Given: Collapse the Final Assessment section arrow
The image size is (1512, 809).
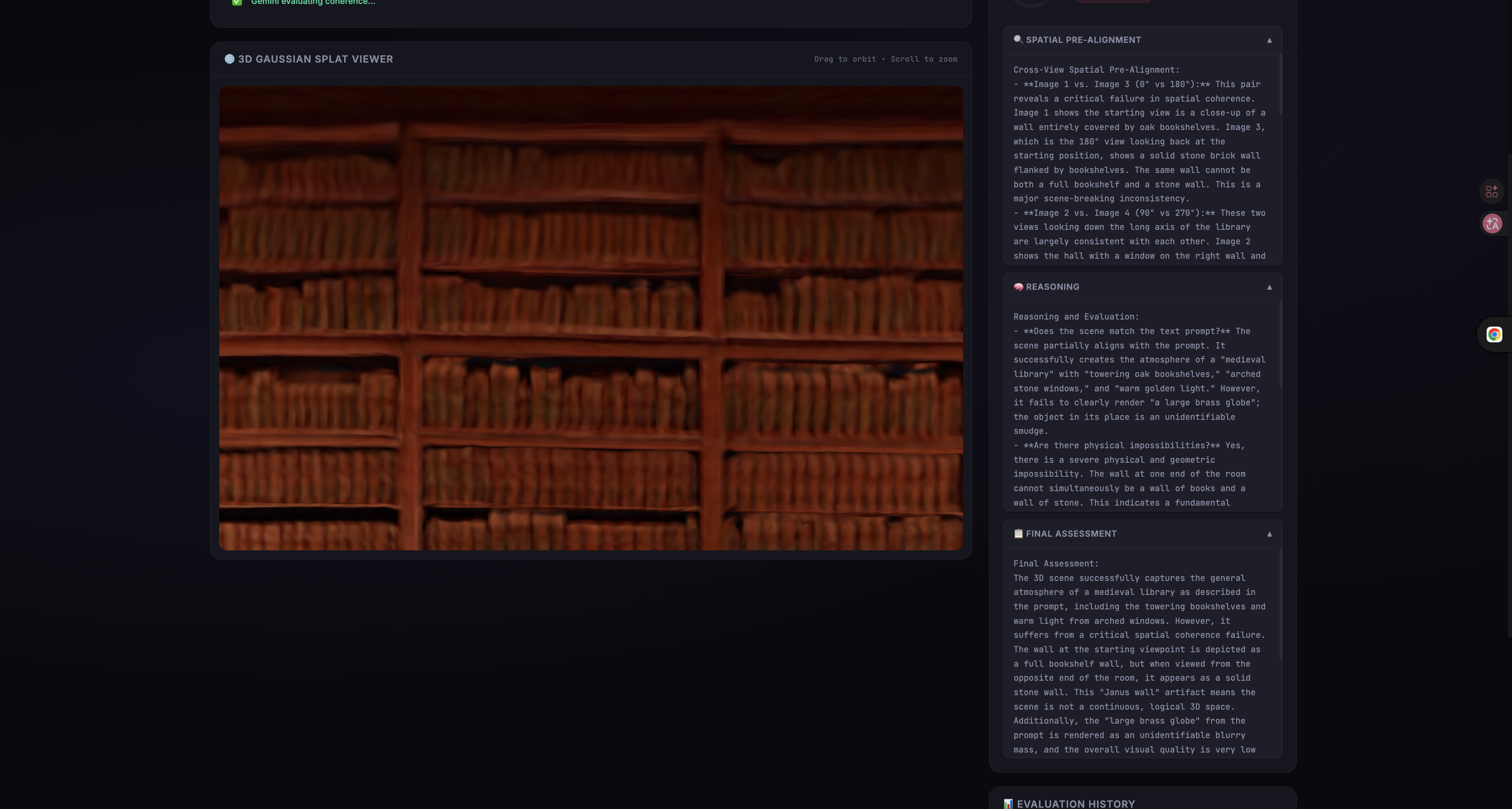Looking at the screenshot, I should pyautogui.click(x=1269, y=534).
